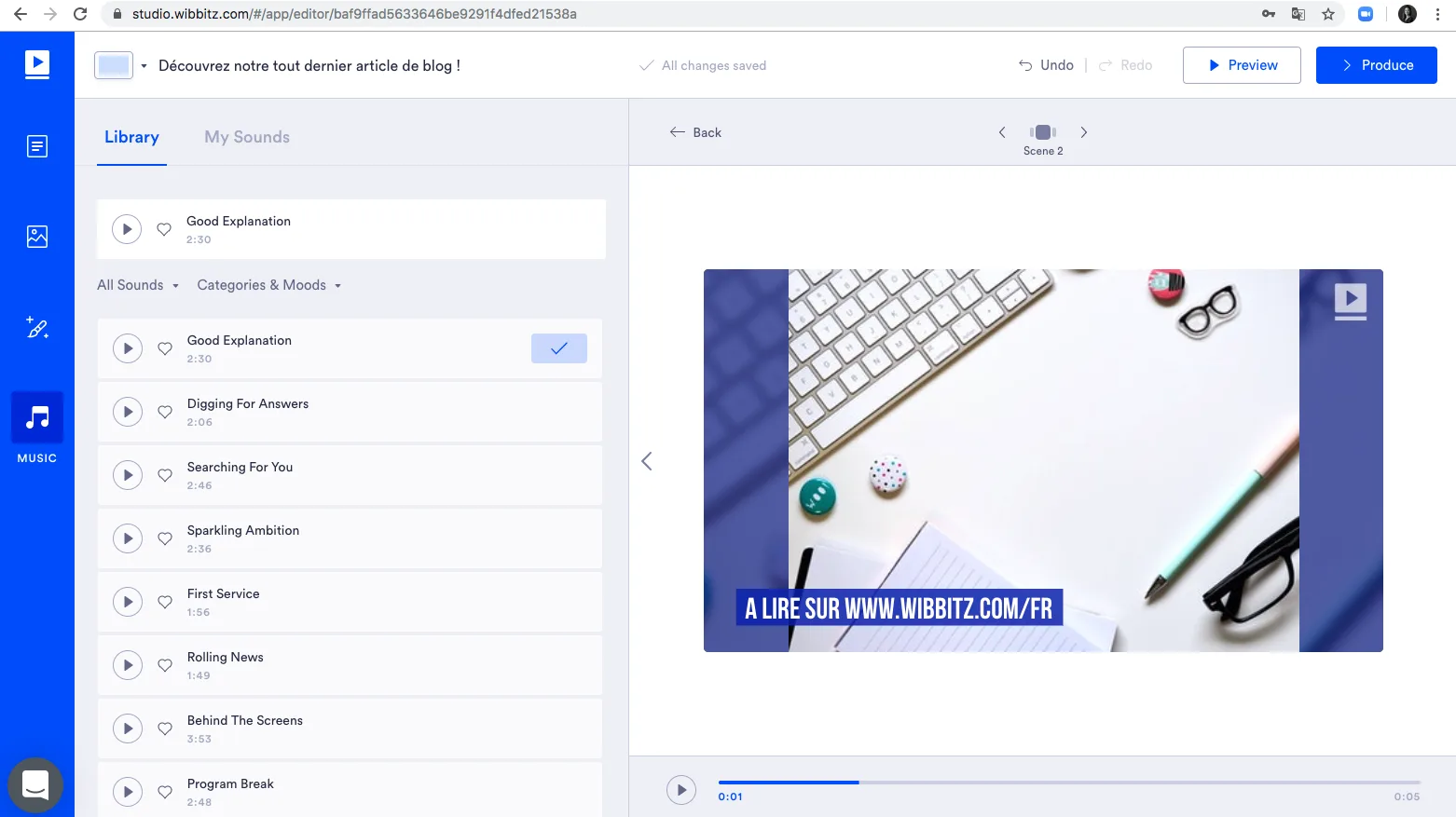Favorite the First Service track

[165, 602]
